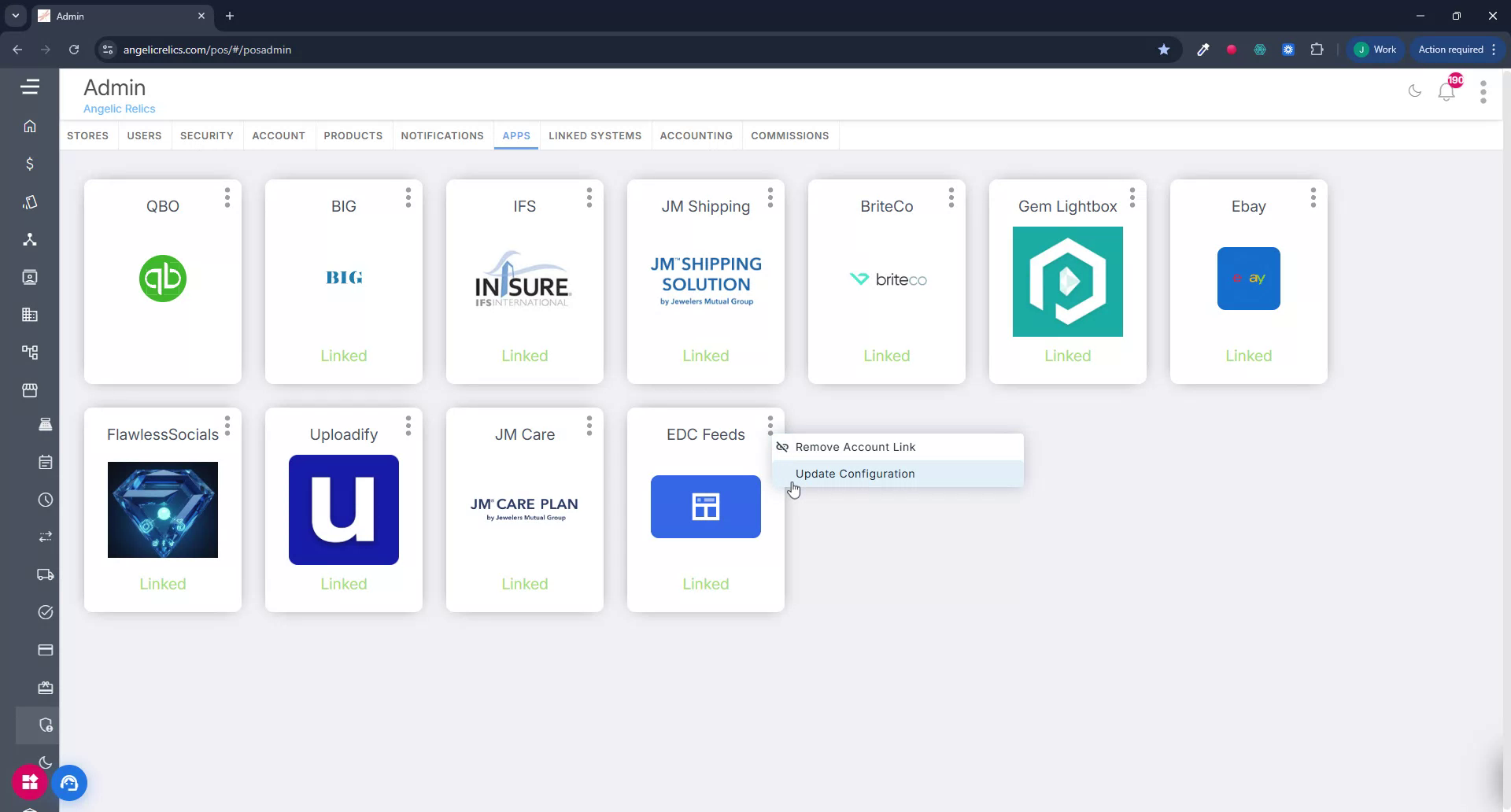
Task: Click the browser address bar URL
Action: click(207, 50)
